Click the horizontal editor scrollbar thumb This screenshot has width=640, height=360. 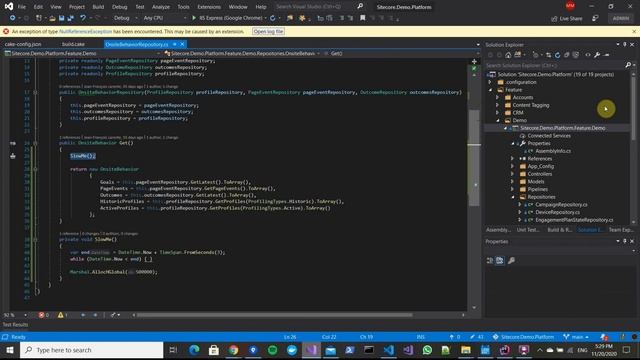pyautogui.click(x=274, y=315)
